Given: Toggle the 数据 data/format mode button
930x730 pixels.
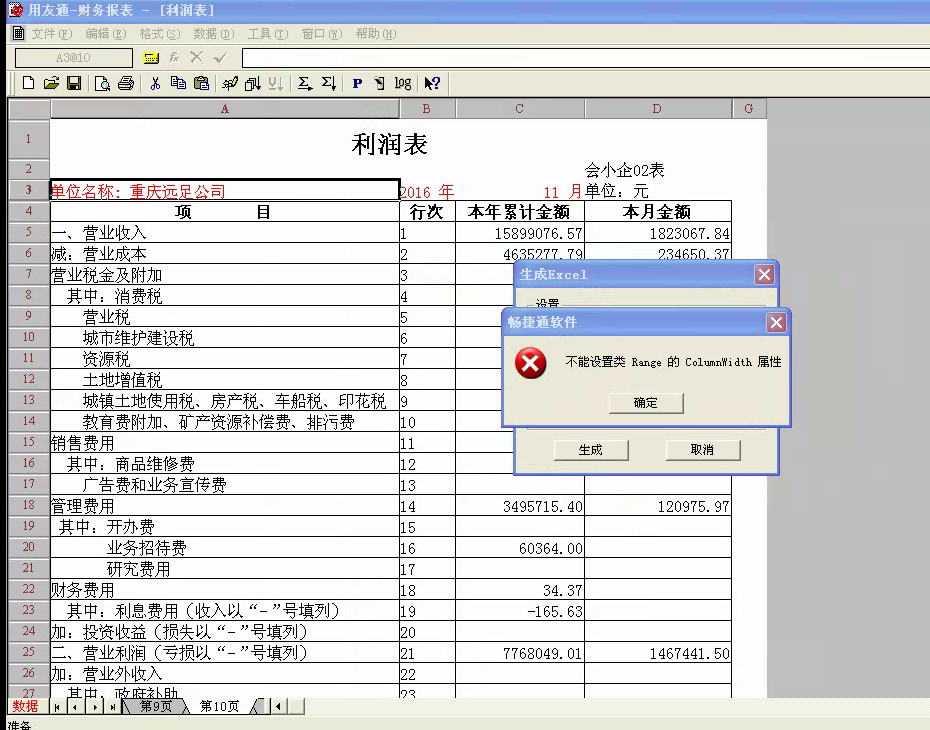Looking at the screenshot, I should tap(25, 706).
